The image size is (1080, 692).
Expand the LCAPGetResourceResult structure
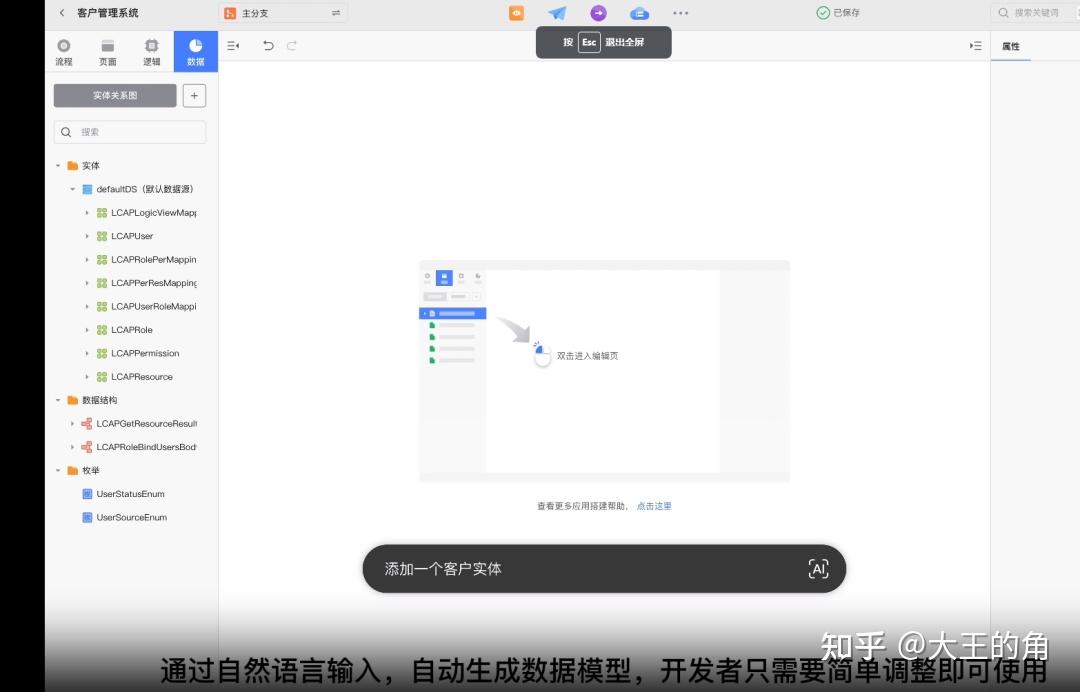72,423
